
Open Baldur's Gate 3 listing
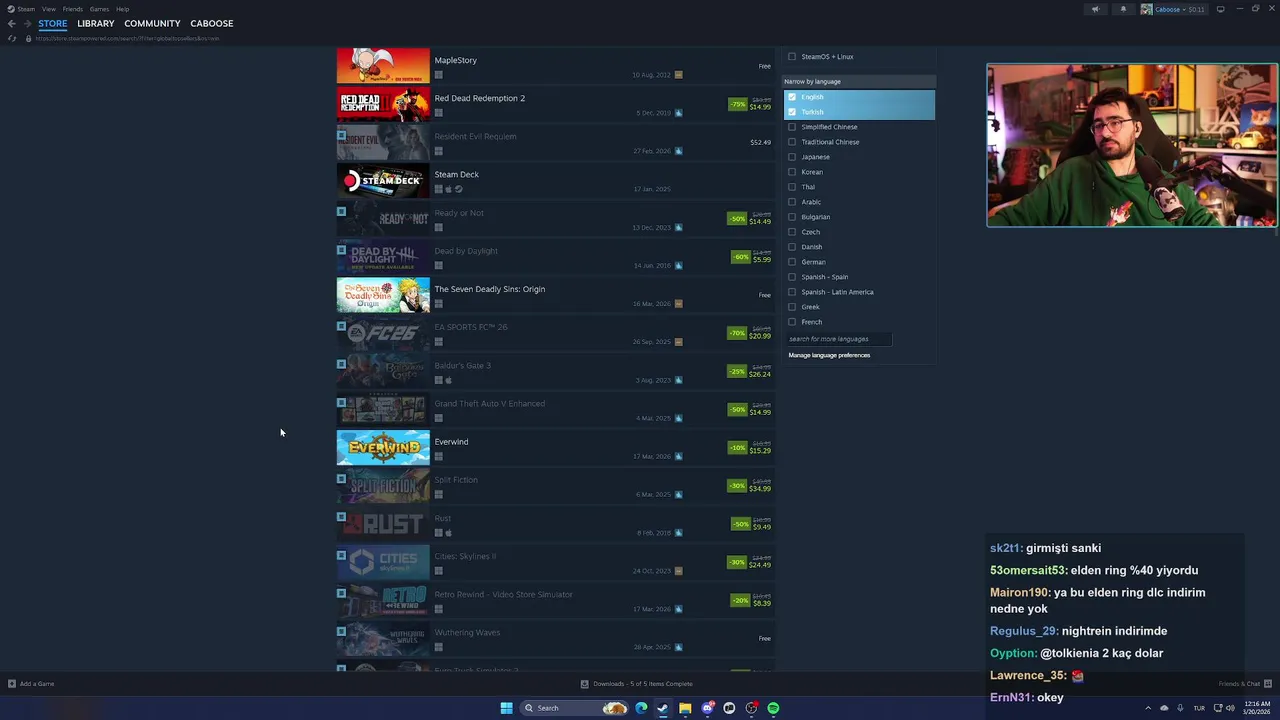(x=555, y=371)
